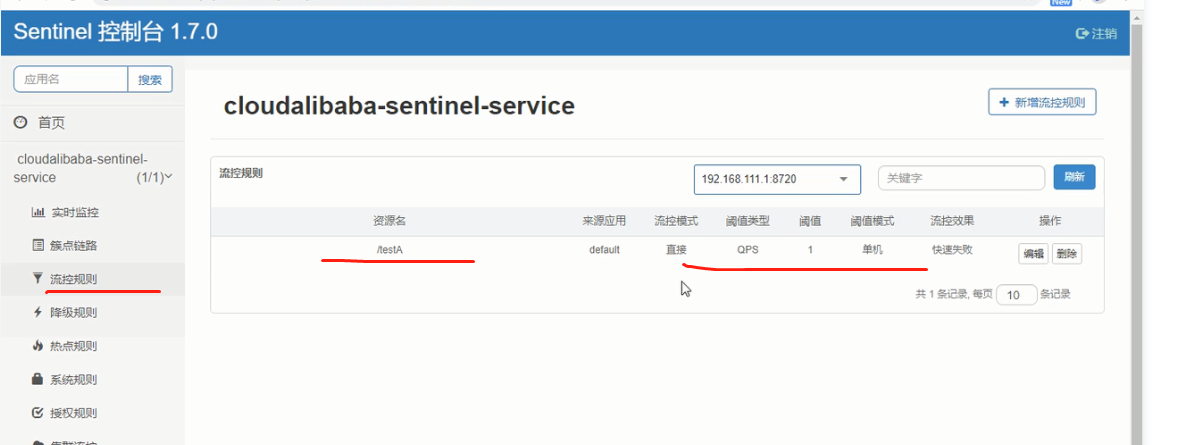Click the 直接 流控模式 cell
This screenshot has height=445, width=1181.
(x=676, y=250)
